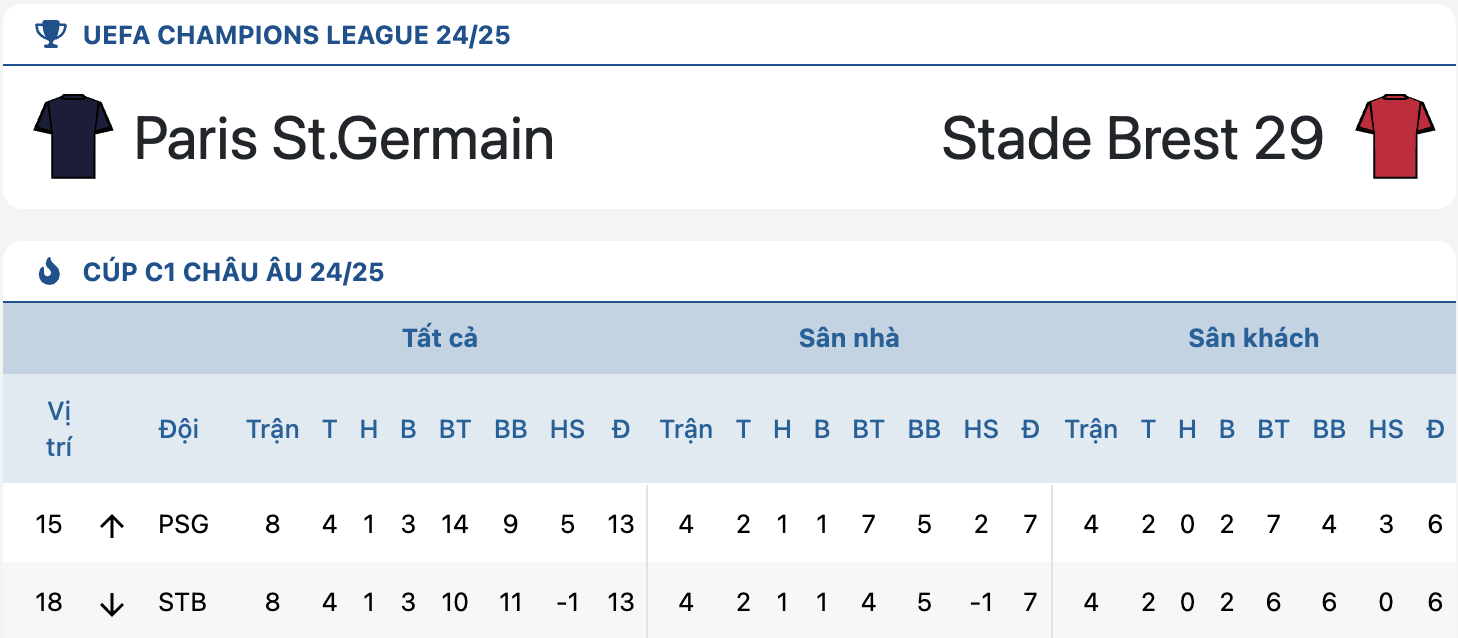Click the red Stade Brest 29 jersey icon
This screenshot has width=1458, height=638.
(x=1395, y=137)
